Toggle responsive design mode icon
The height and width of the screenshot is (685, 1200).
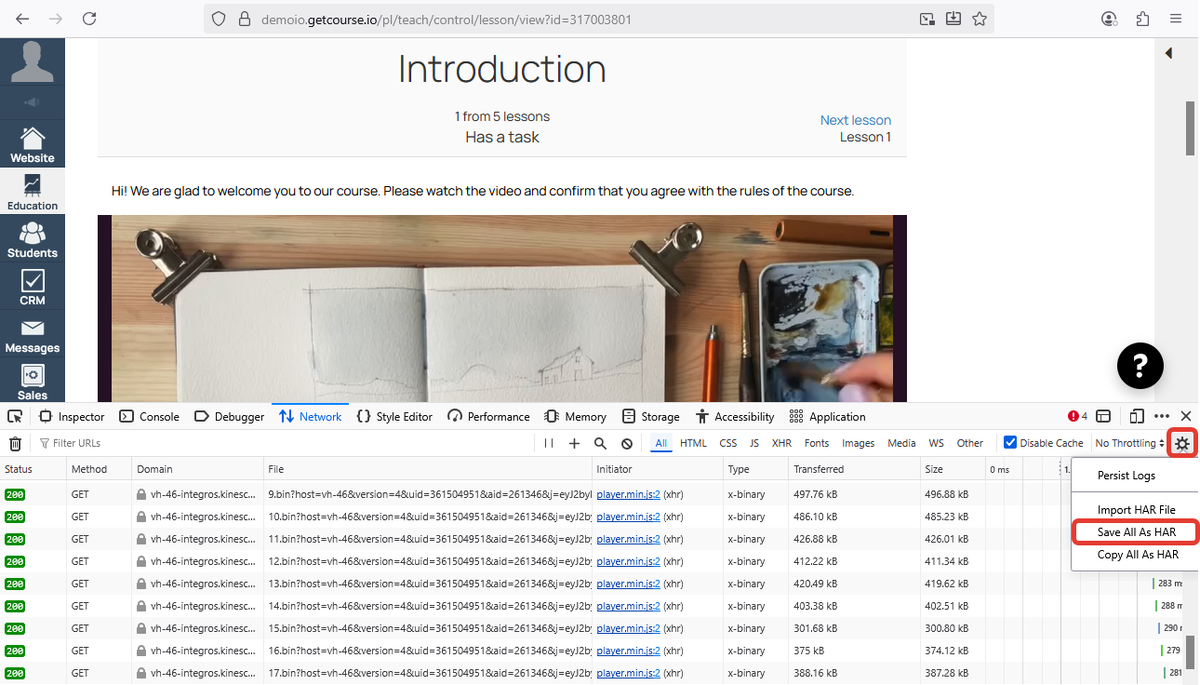1137,416
